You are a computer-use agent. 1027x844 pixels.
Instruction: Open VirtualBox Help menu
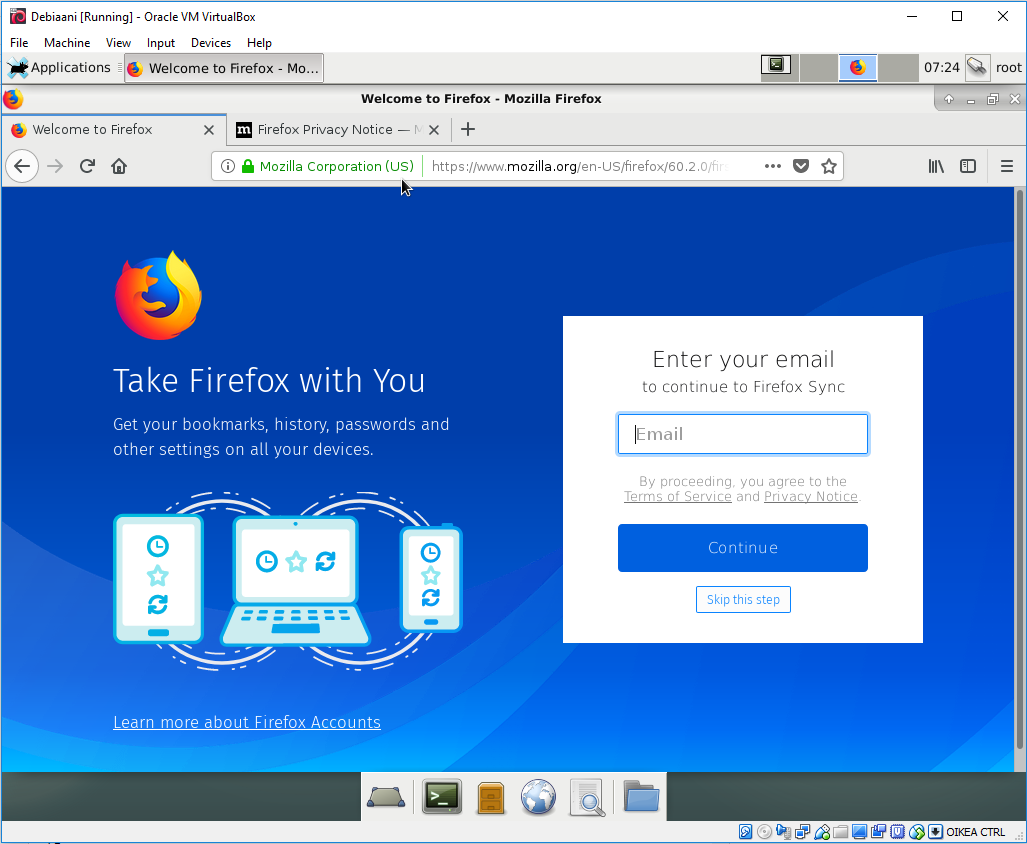(259, 43)
